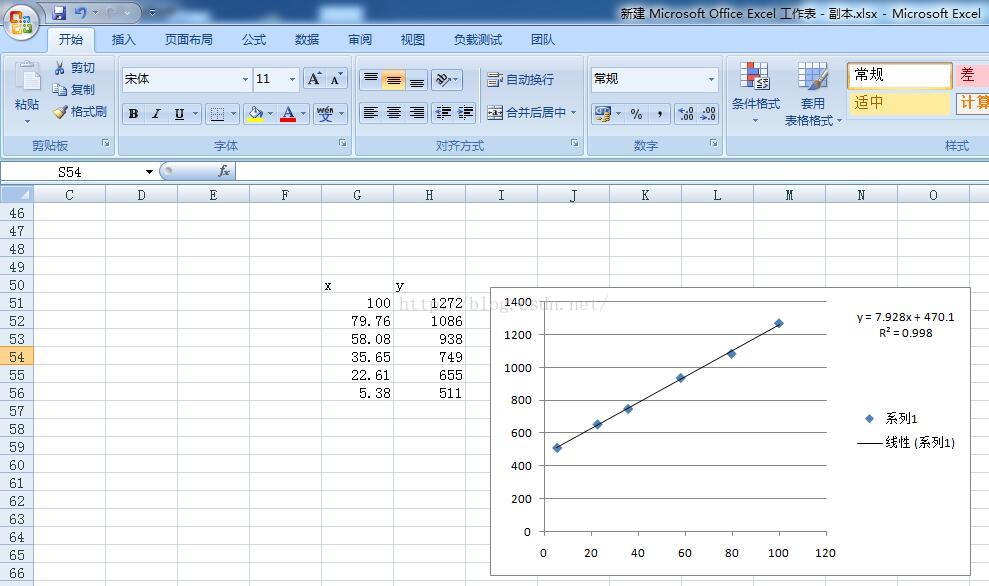Increase font size with the big A icon
The height and width of the screenshot is (586, 989).
[314, 79]
